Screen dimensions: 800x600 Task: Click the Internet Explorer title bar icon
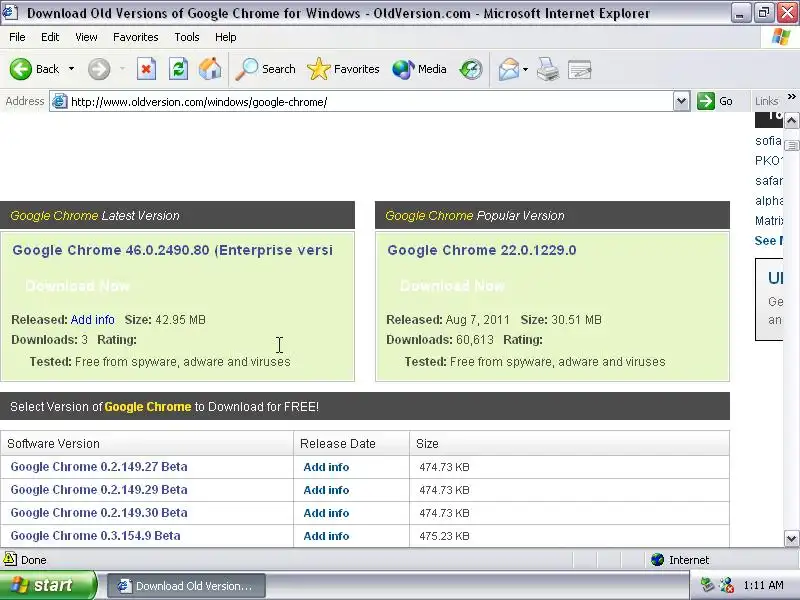[10, 12]
